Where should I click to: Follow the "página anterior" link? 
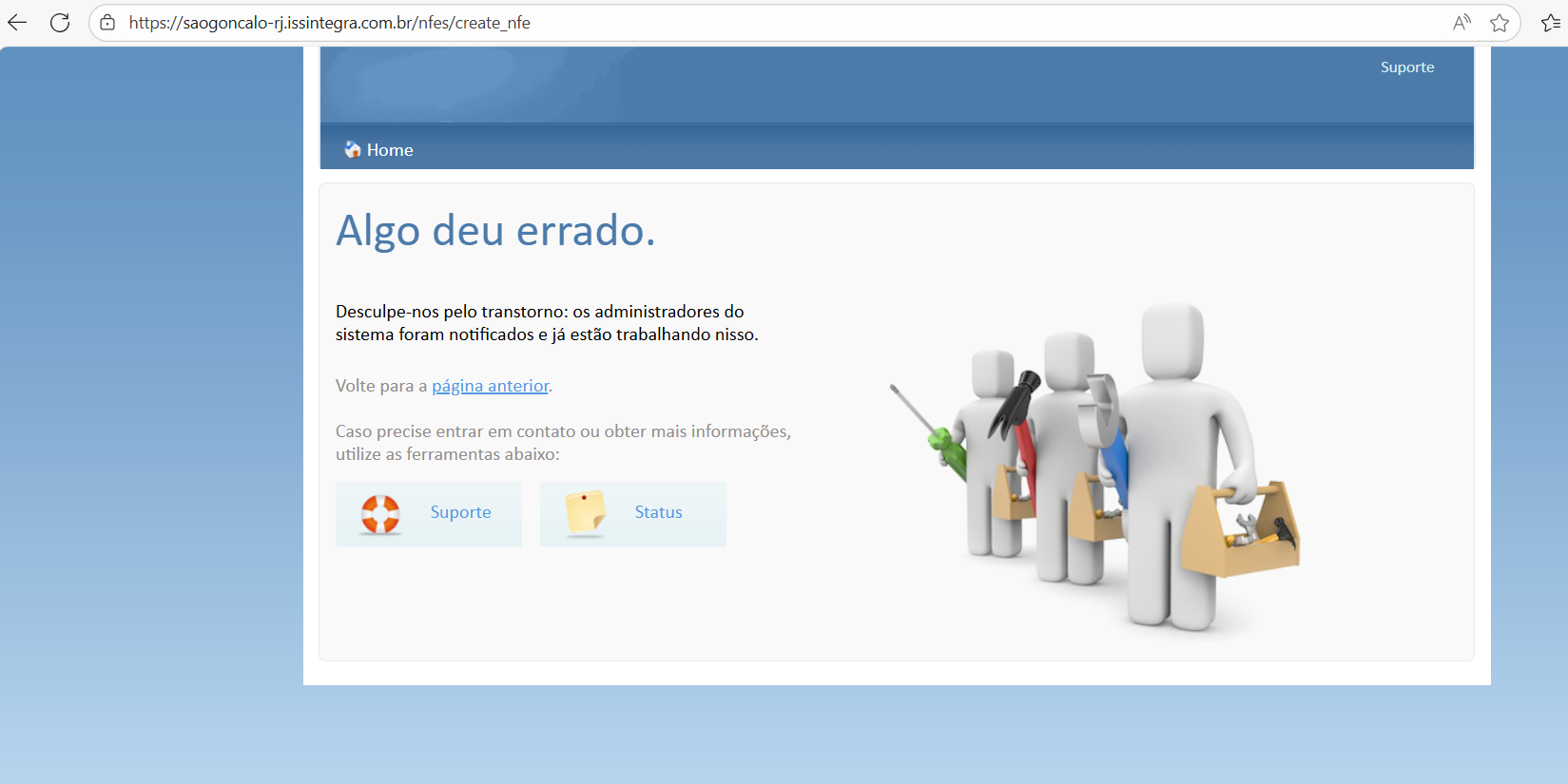[x=490, y=386]
